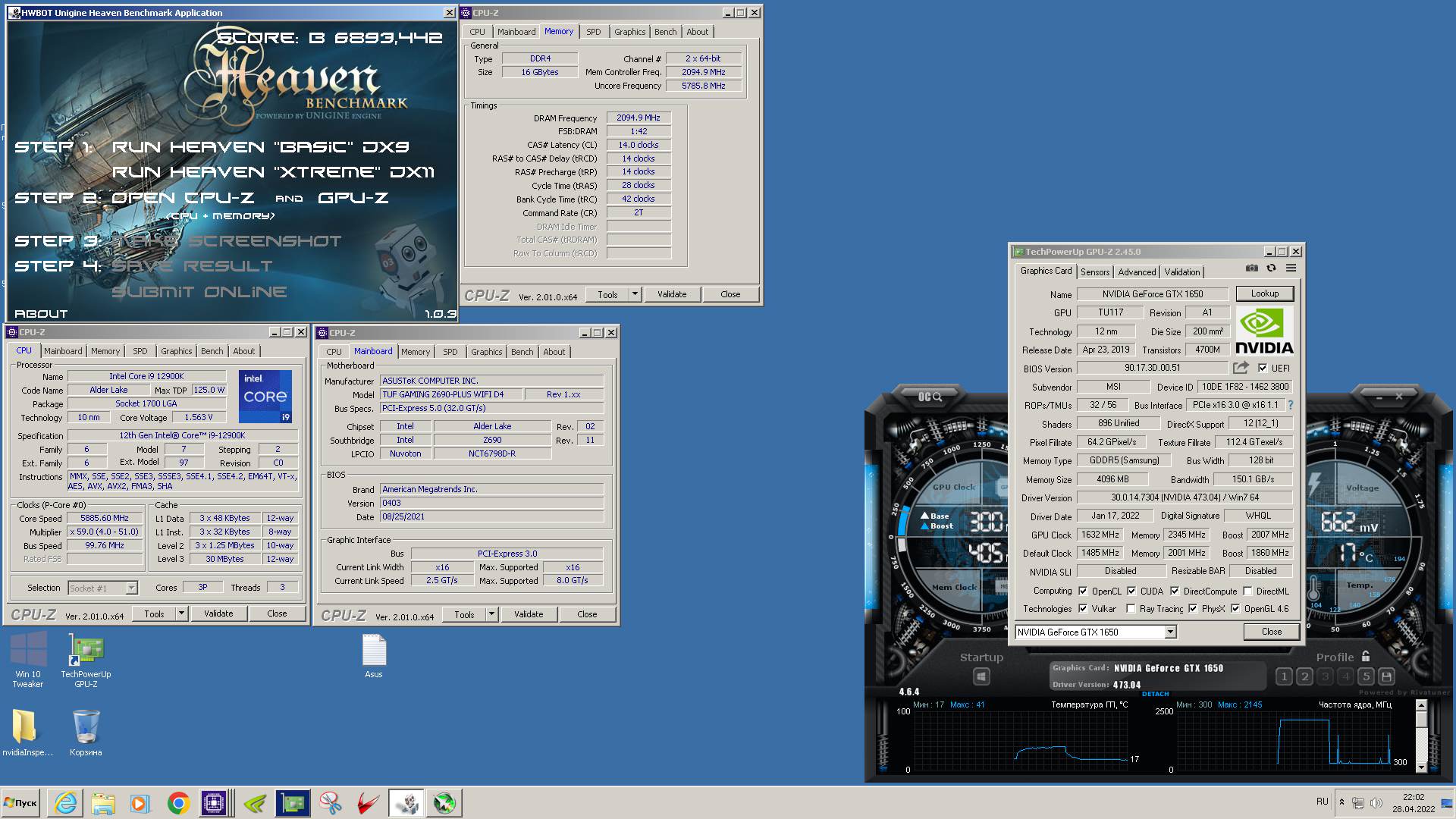Switch to CPU-Z taskbar icon
The height and width of the screenshot is (819, 1456).
(x=215, y=803)
